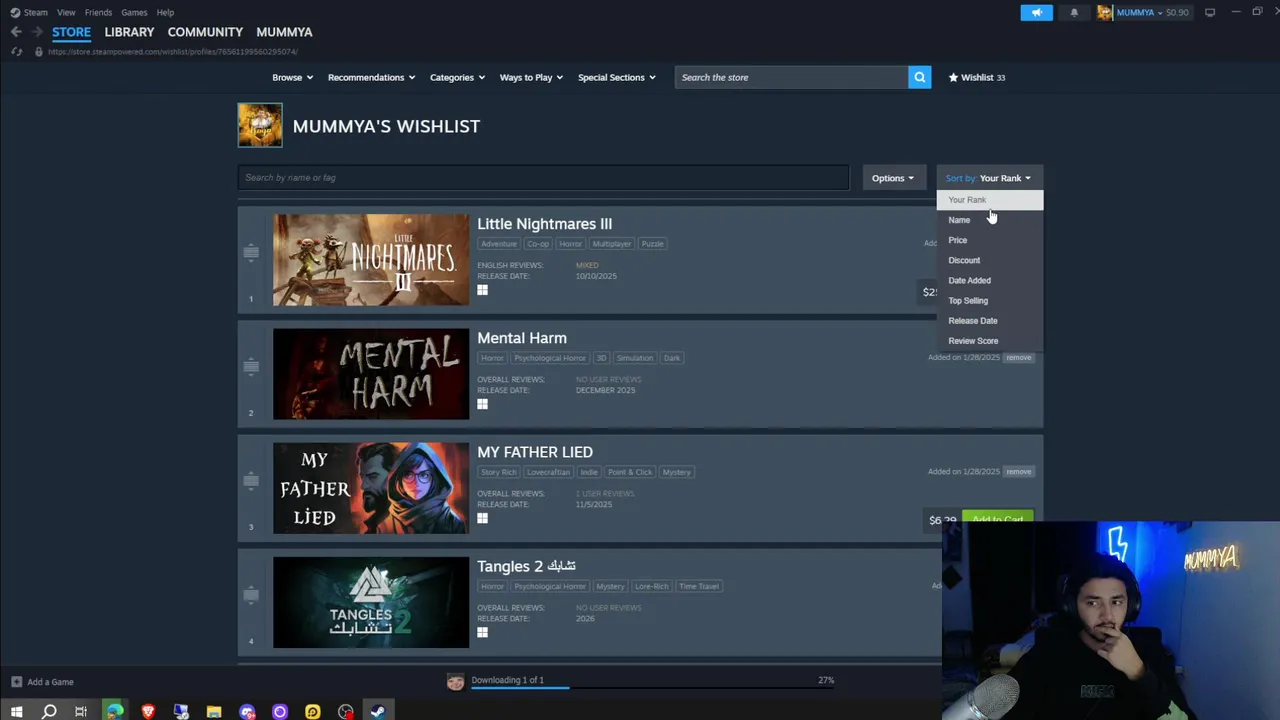Collapse the Sort by Your Rank dropdown
1280x720 pixels.
(989, 178)
